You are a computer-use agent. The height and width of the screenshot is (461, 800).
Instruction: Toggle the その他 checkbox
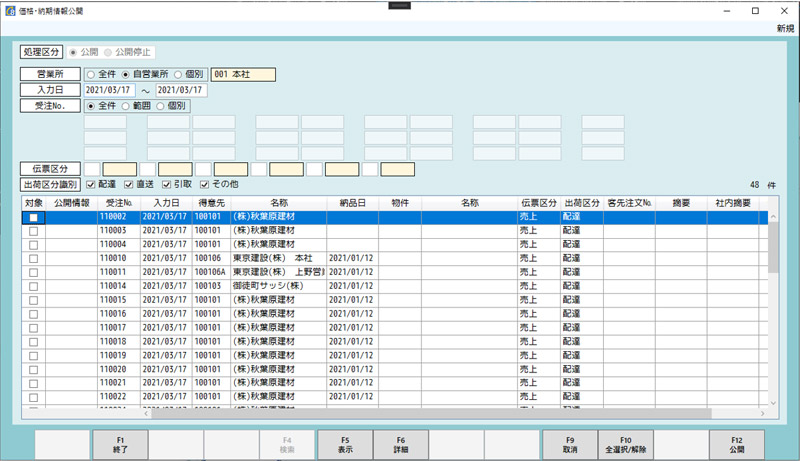coord(205,185)
